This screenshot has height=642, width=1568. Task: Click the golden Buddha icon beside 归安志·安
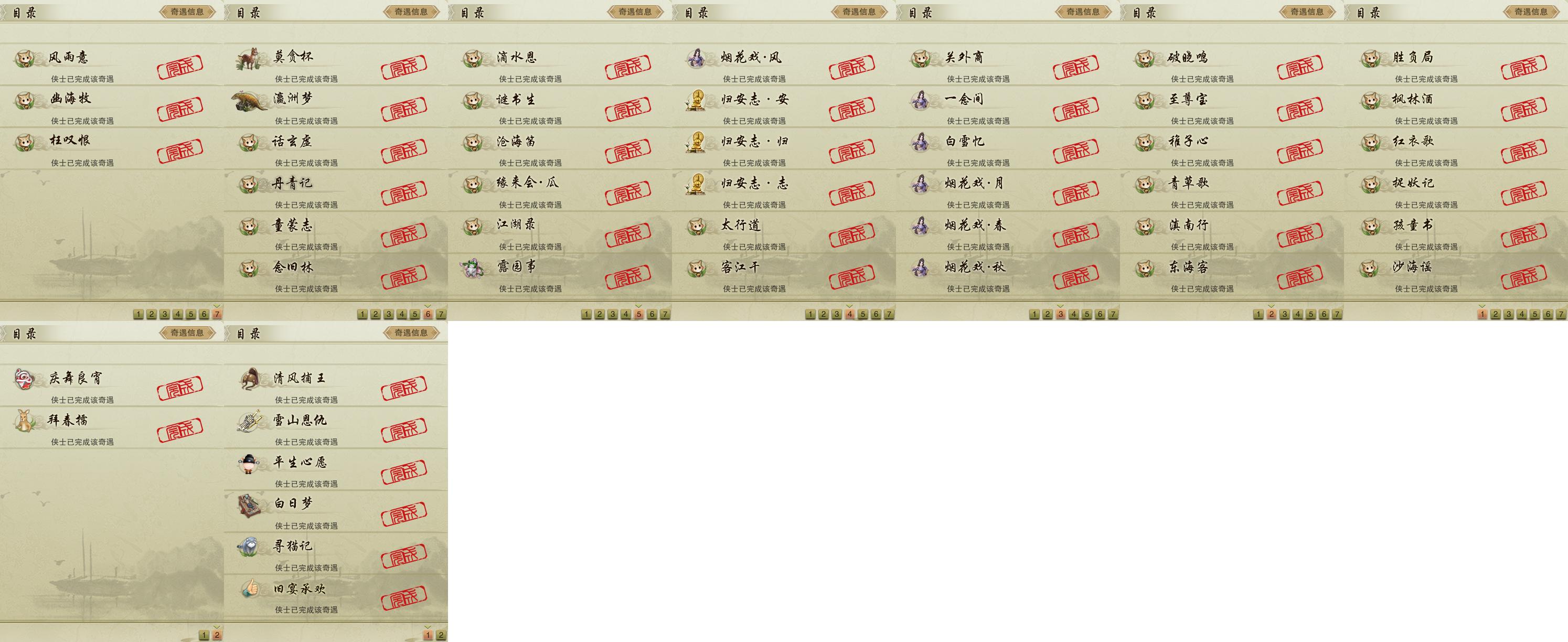(696, 100)
